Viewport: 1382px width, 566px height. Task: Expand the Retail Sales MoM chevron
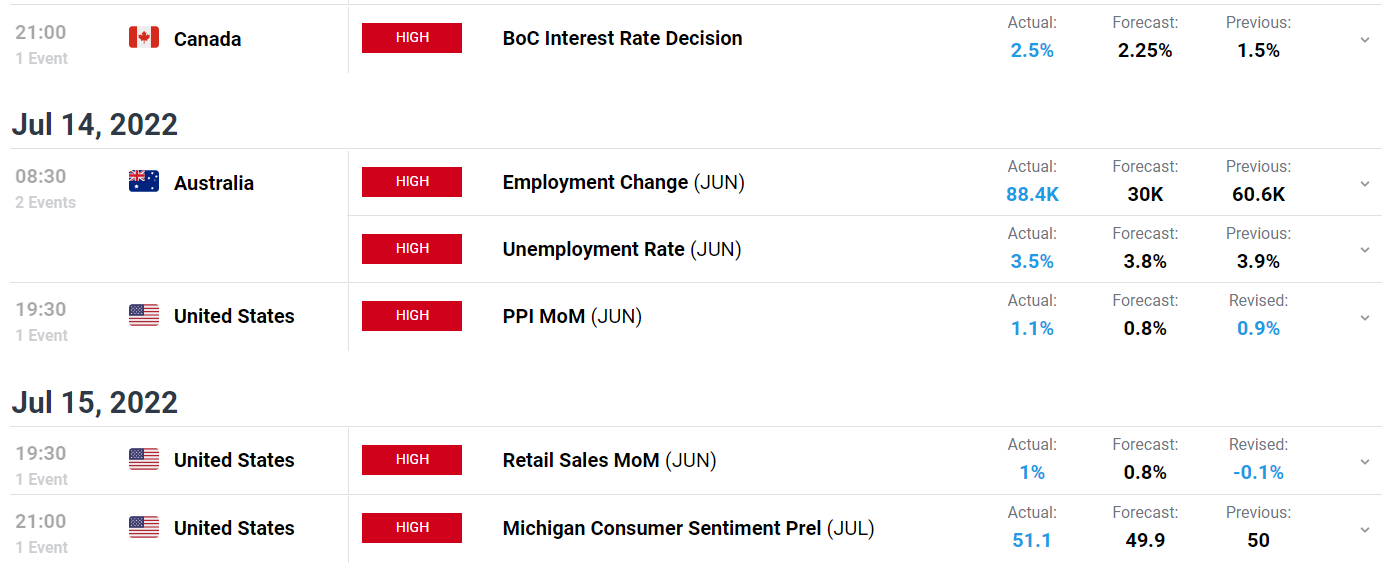1365,461
